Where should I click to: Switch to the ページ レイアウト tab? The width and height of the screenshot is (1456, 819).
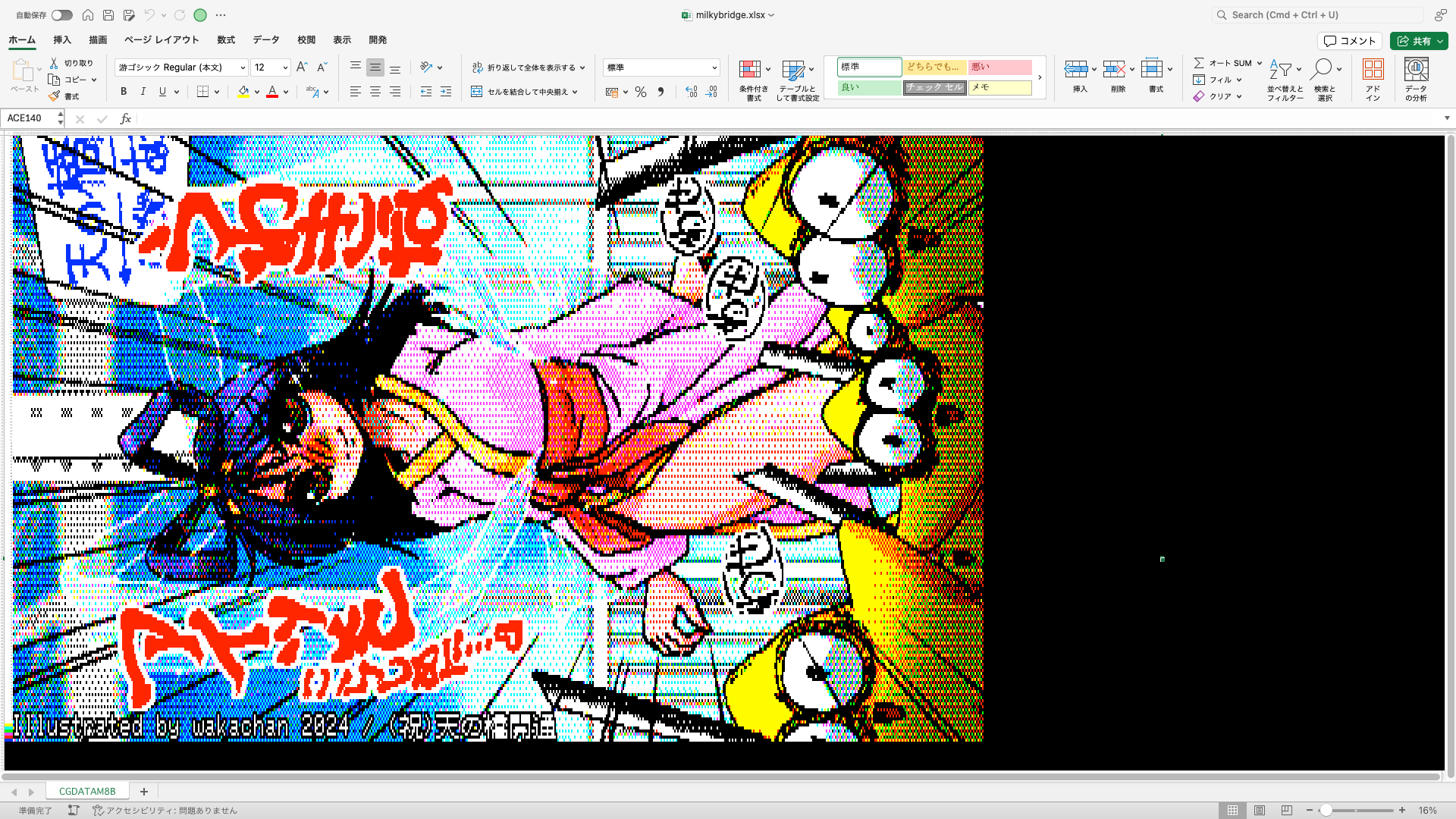[x=162, y=40]
